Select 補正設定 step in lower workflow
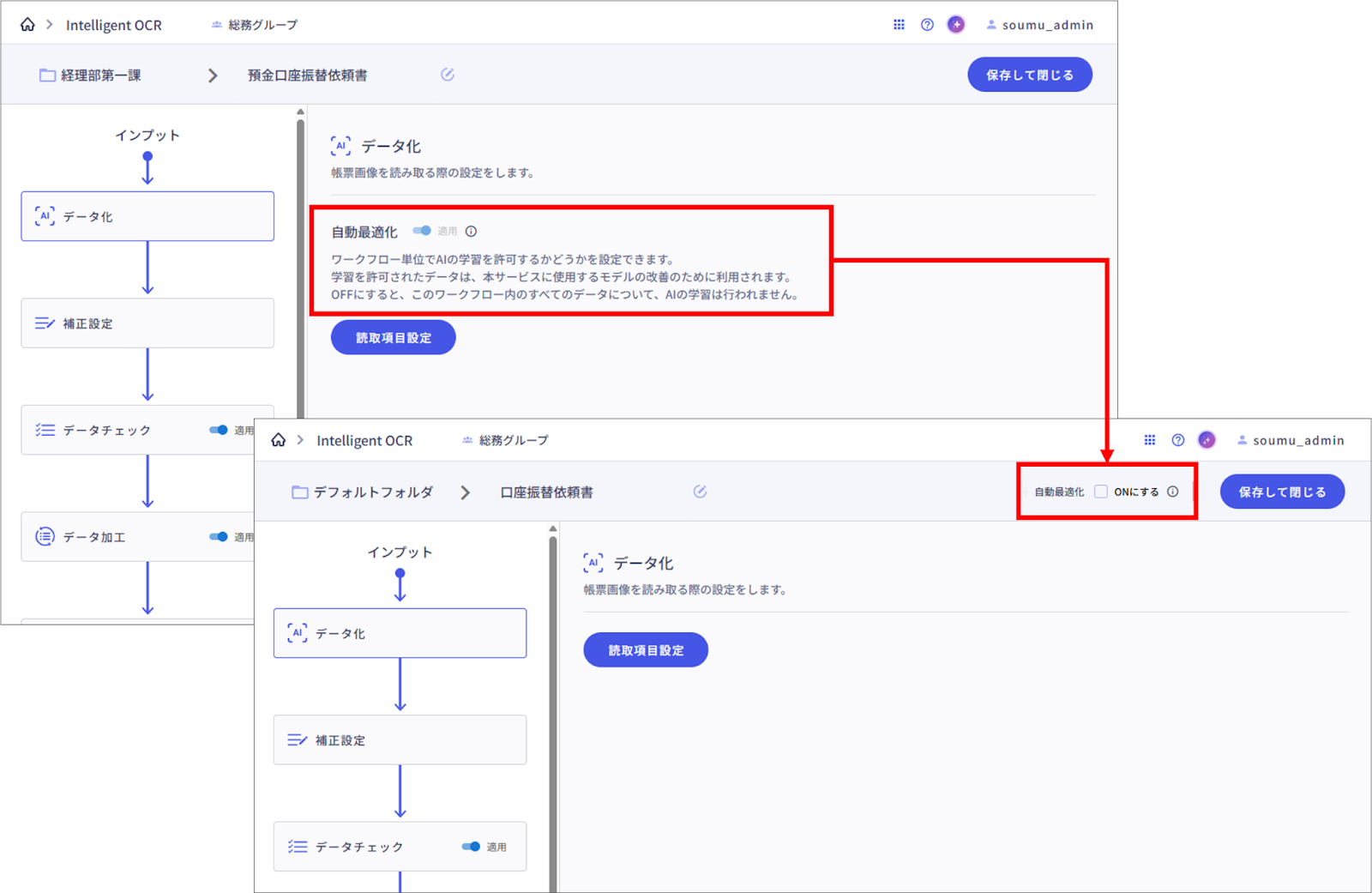1372x893 pixels. pos(400,739)
